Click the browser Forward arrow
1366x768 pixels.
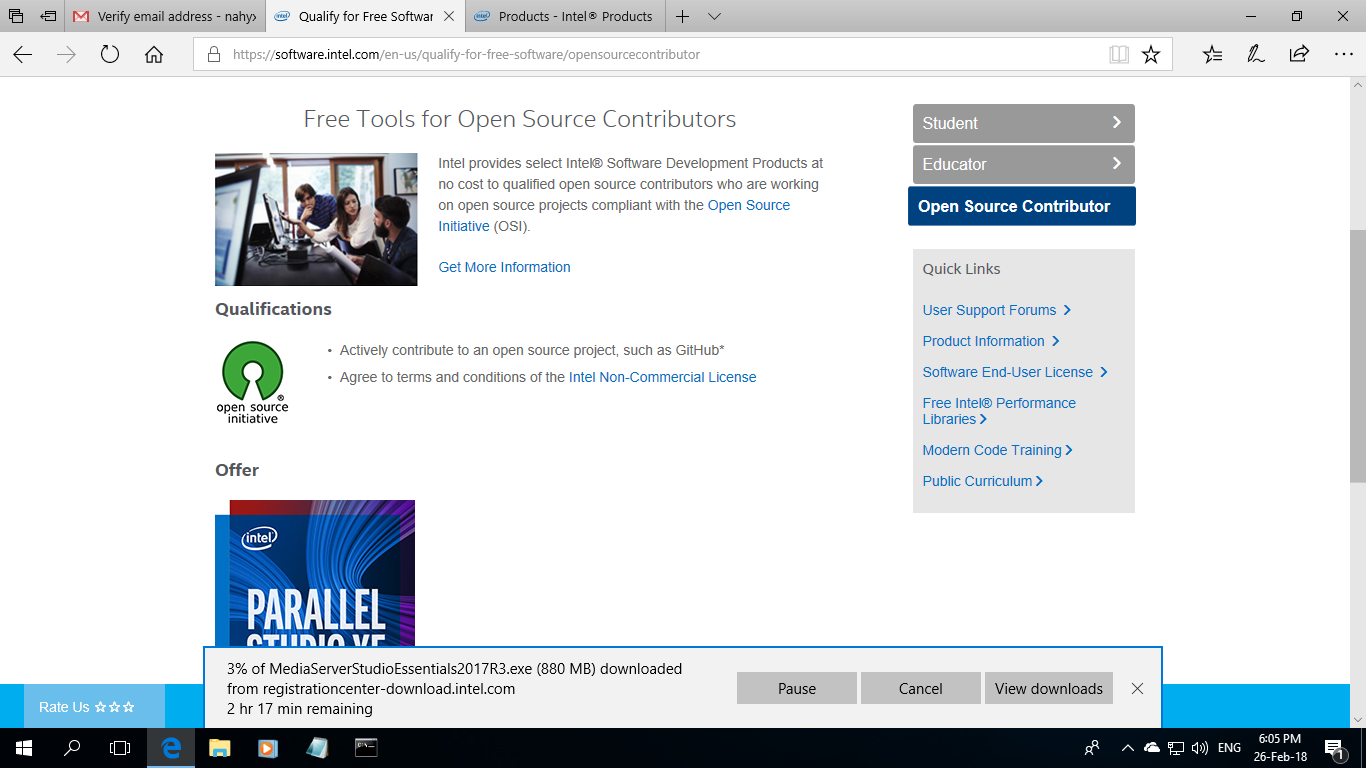pyautogui.click(x=67, y=55)
